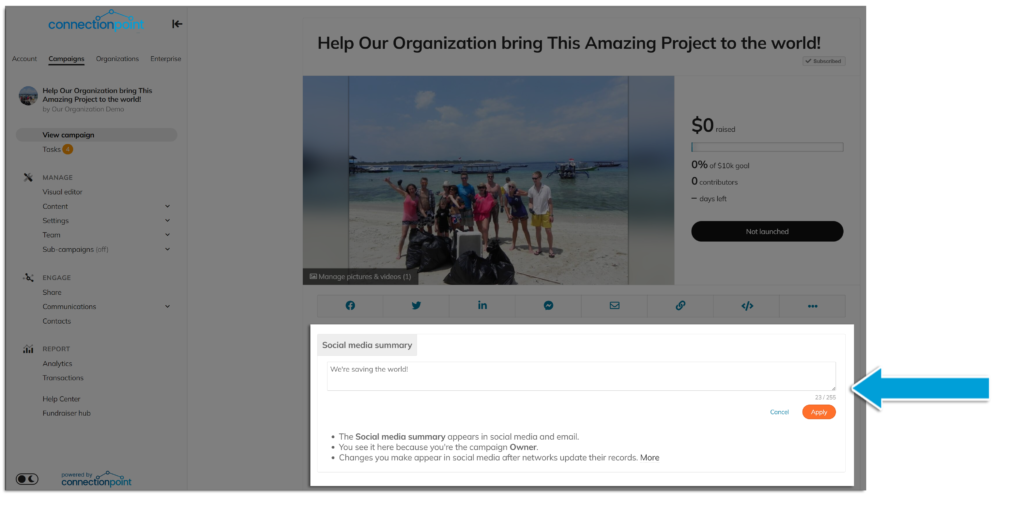Viewport: 1024px width, 510px height.
Task: Click the Social media summary text field
Action: (x=581, y=376)
